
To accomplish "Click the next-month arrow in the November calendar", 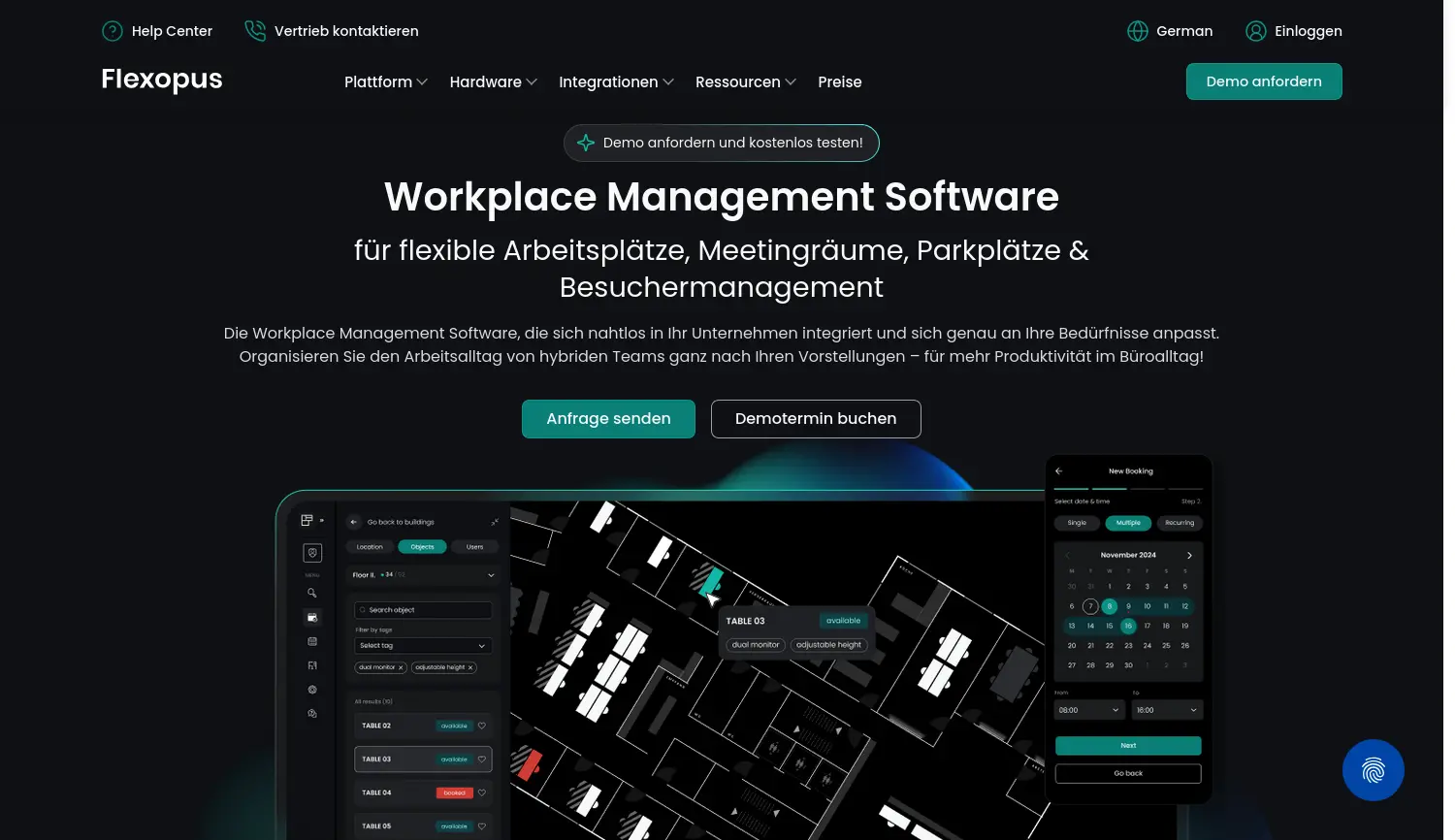I will [x=1190, y=555].
